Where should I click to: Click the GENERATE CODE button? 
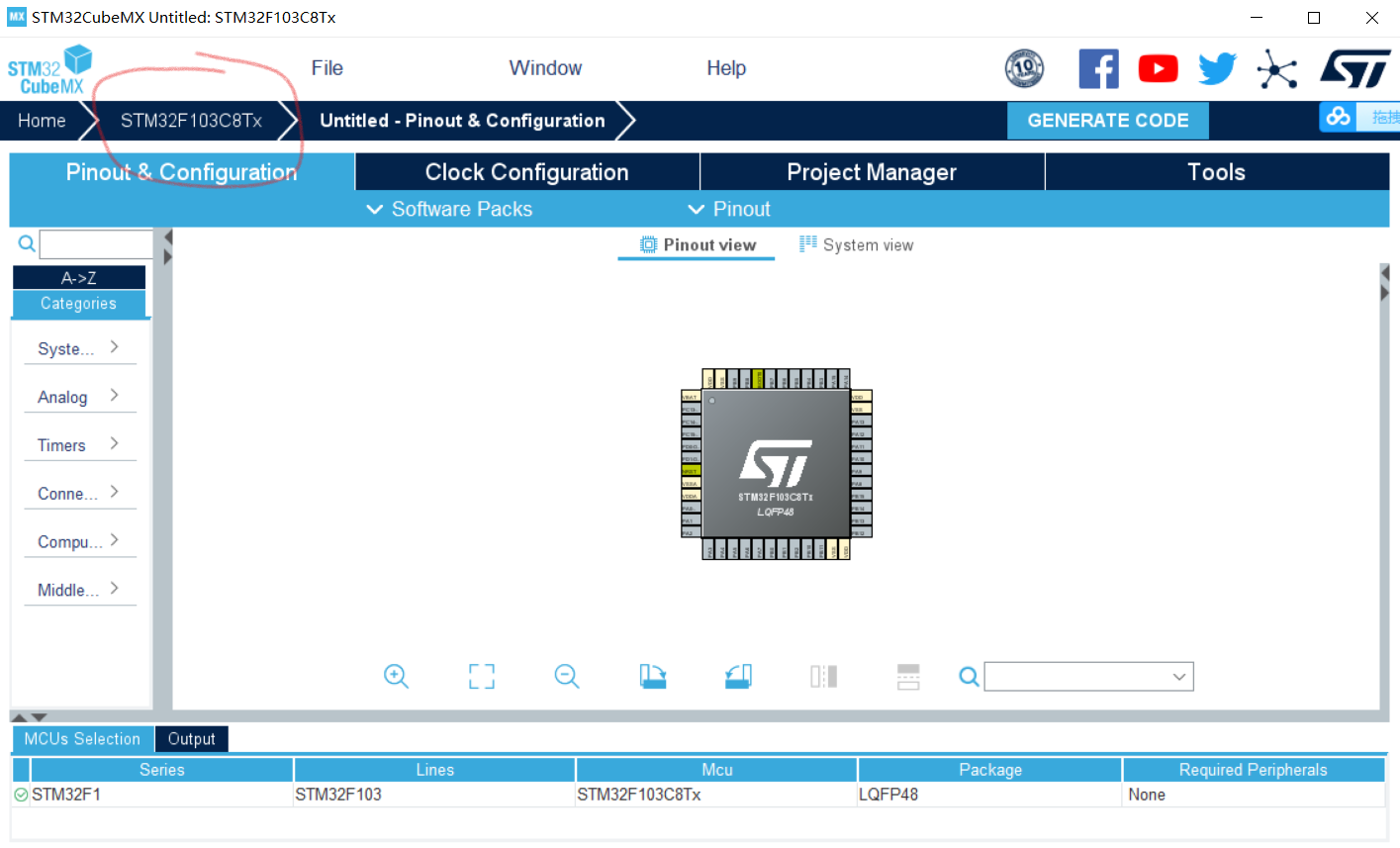[1107, 120]
